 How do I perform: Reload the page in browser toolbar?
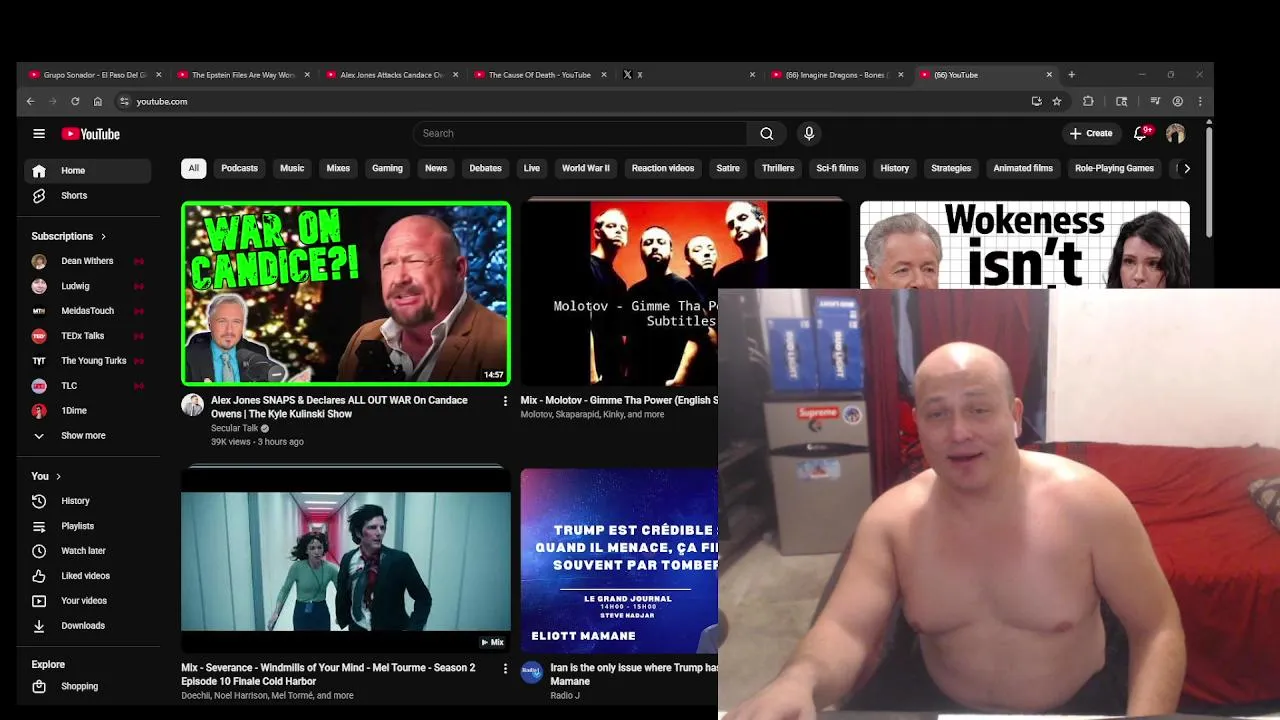(x=75, y=101)
